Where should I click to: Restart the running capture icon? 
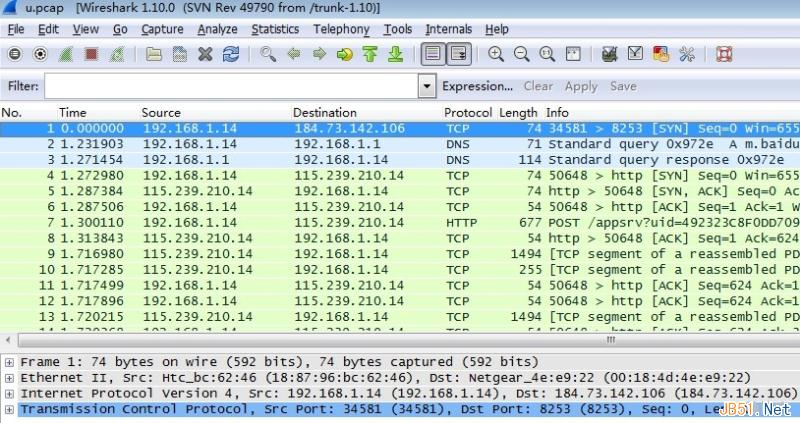pyautogui.click(x=117, y=54)
